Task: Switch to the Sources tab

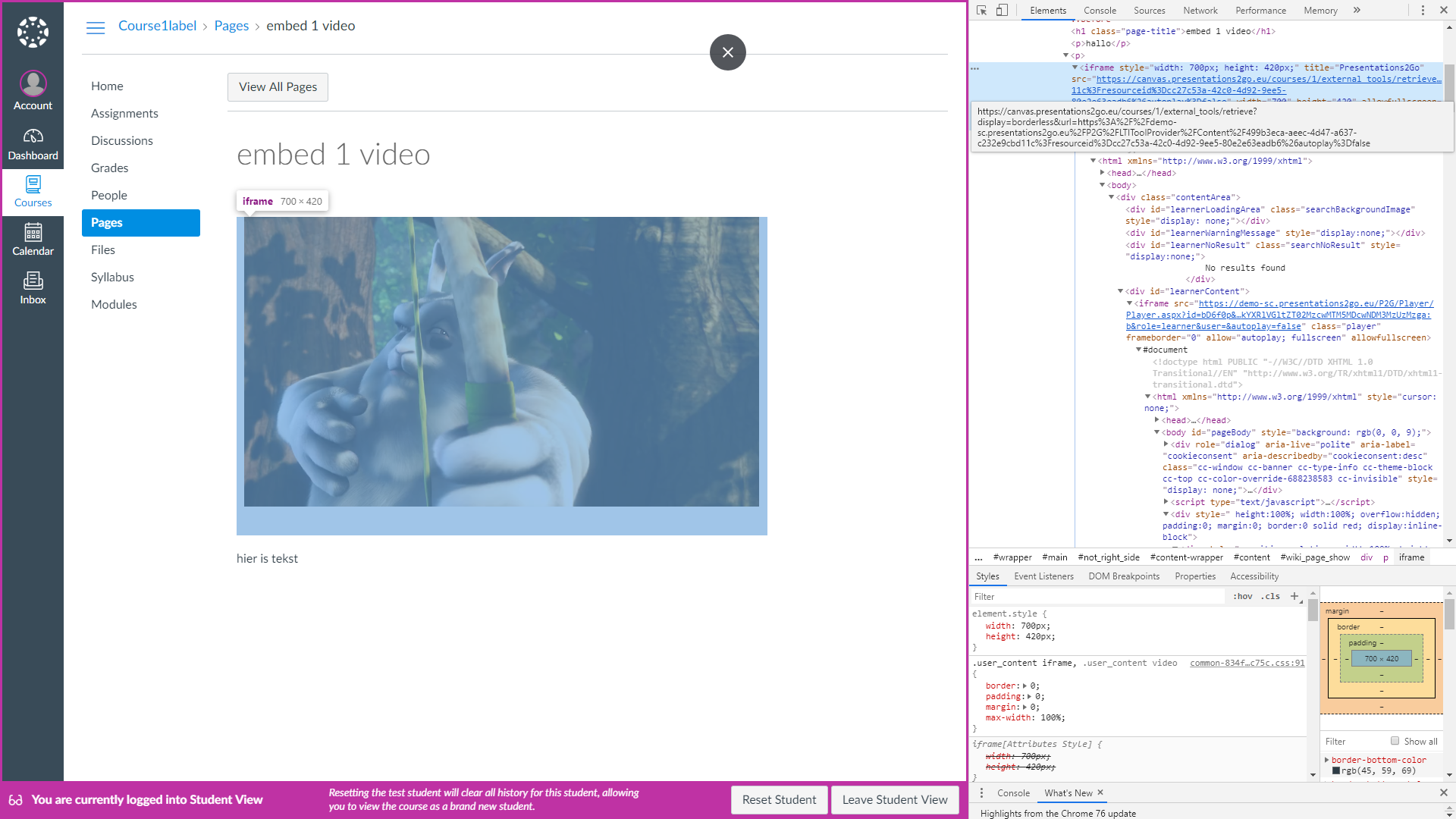Action: pyautogui.click(x=1149, y=10)
